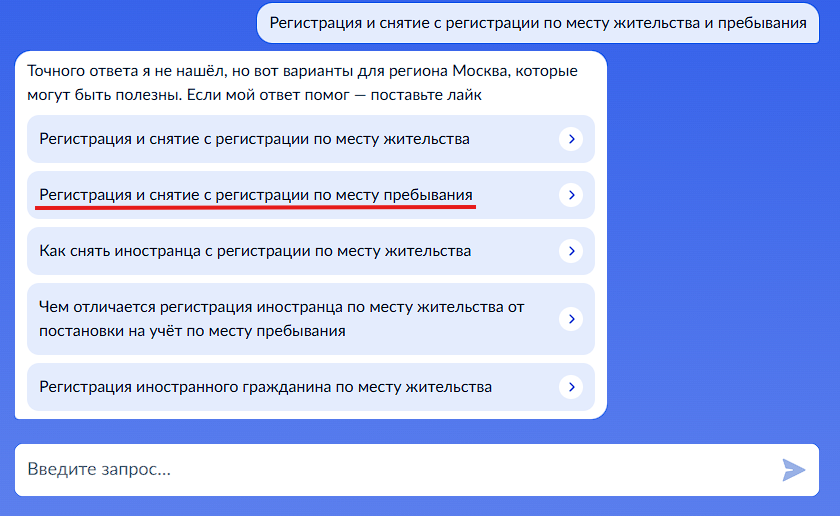Screen dimensions: 840x516
Task: Open chevron for 'Как снять иностранца с регистрации'
Action: pyautogui.click(x=571, y=251)
